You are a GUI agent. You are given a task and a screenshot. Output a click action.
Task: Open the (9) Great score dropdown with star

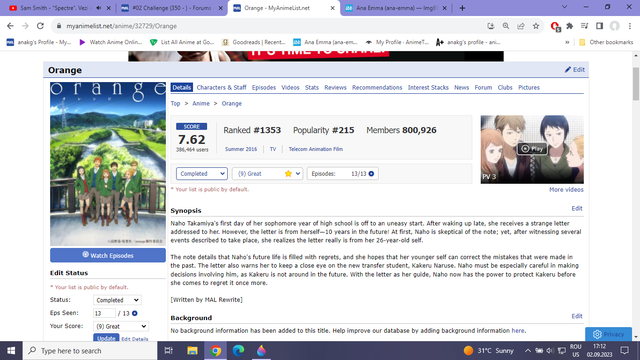[x=268, y=173]
